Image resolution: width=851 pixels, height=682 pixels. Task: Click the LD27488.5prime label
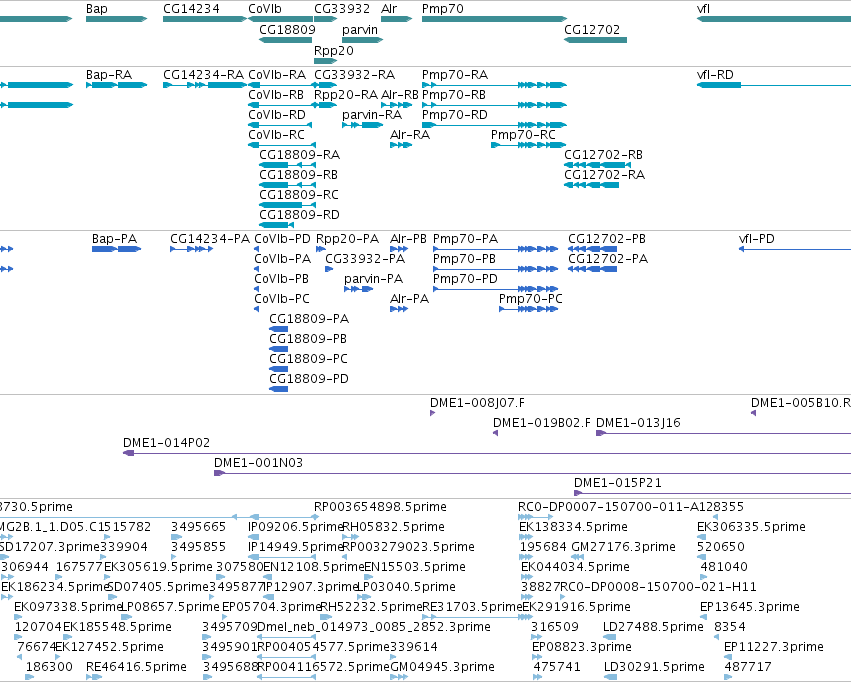tap(653, 627)
